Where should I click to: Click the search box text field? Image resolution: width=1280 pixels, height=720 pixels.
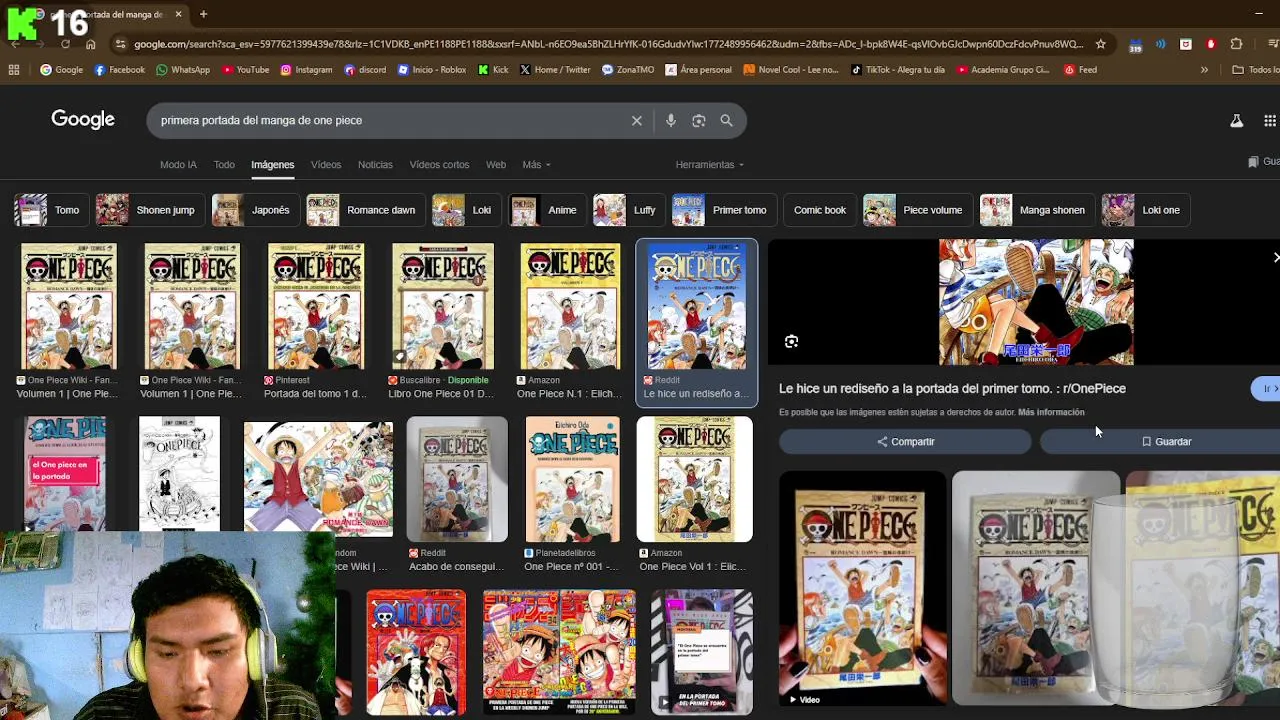pos(390,120)
